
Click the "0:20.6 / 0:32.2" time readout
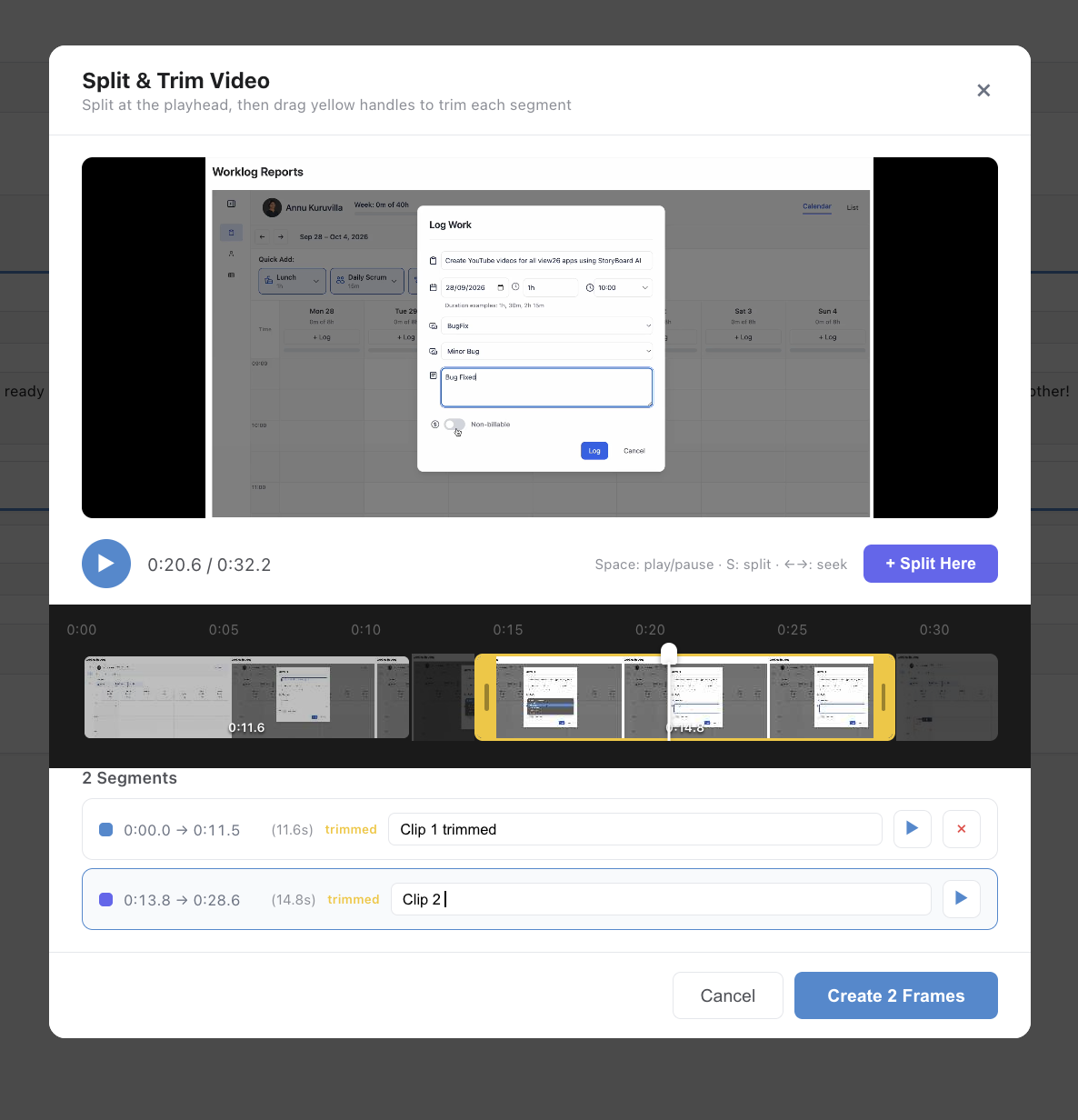tap(209, 565)
